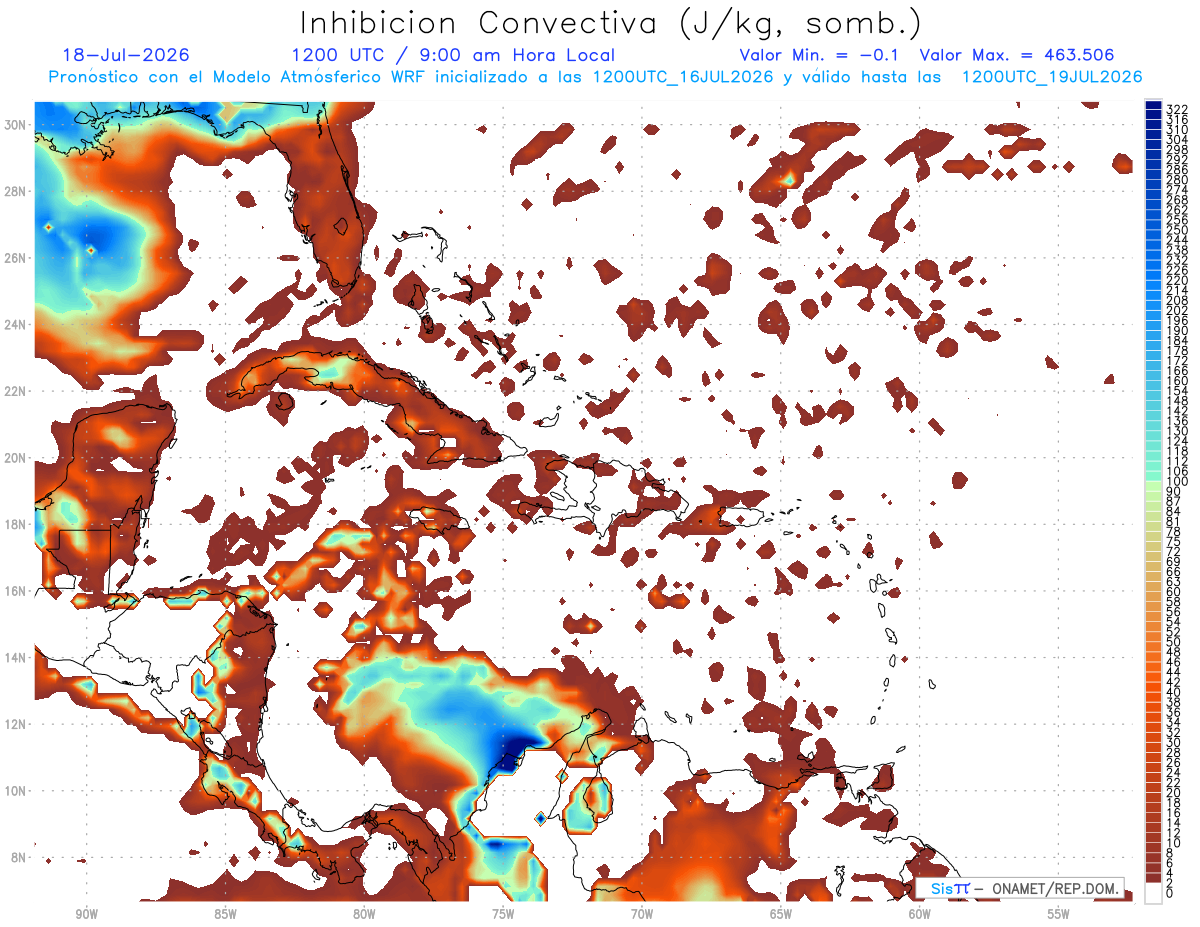
Task: Click the '28N' latitude label
Action: 15,191
